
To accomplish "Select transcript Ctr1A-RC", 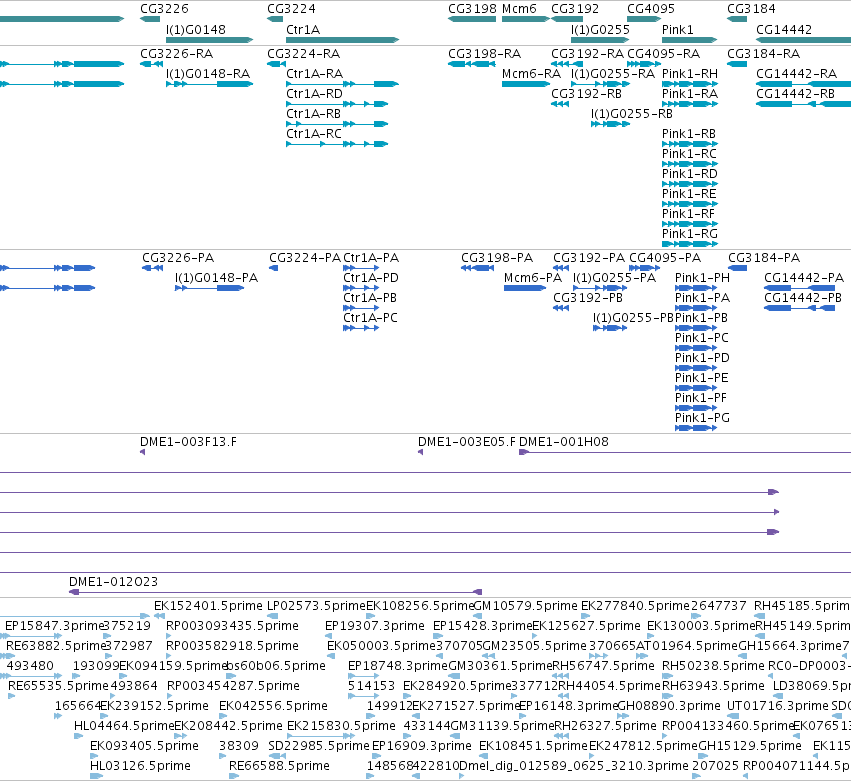I will tap(314, 134).
